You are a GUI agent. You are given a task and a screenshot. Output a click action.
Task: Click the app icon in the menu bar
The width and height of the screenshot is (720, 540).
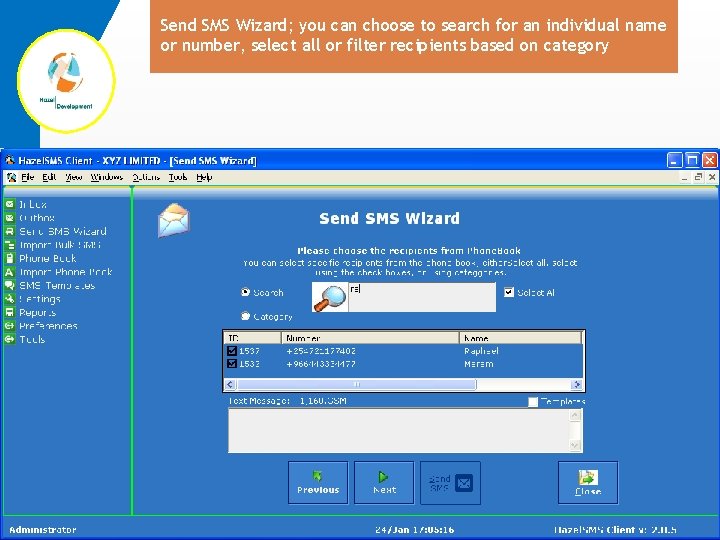11,177
